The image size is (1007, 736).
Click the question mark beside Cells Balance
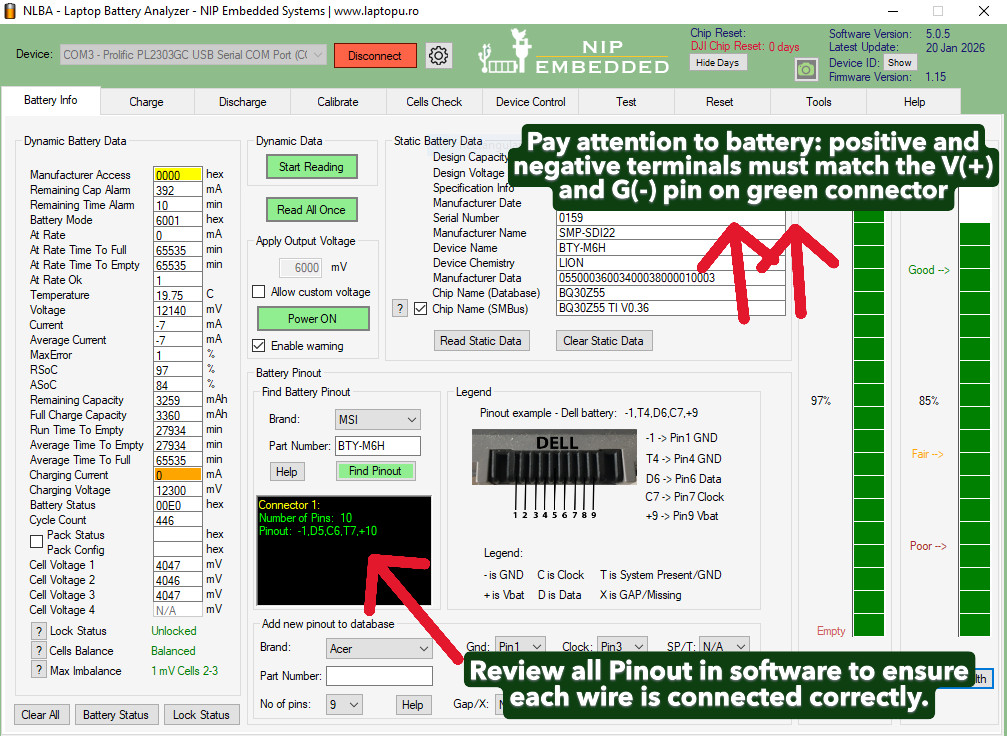pyautogui.click(x=39, y=651)
